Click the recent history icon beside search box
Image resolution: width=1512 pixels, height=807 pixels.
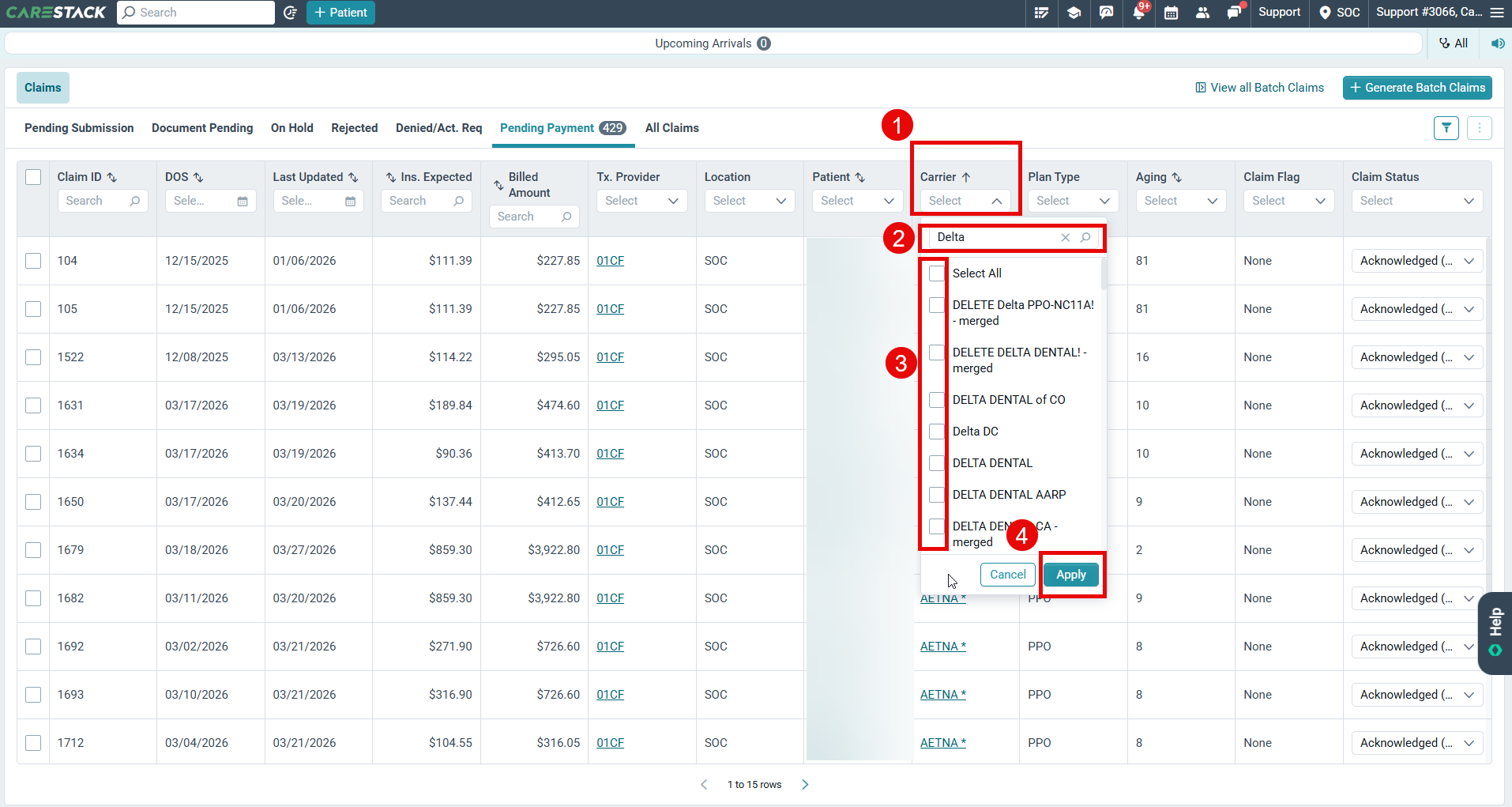(x=290, y=13)
